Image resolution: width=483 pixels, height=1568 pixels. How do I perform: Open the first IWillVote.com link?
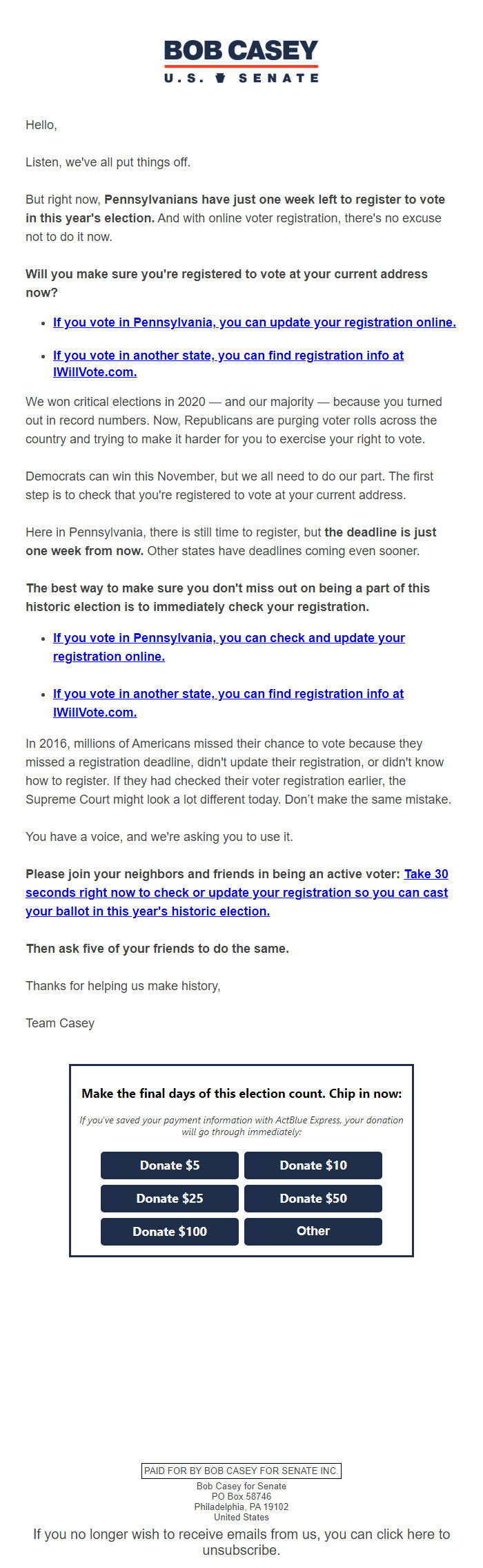tap(228, 365)
